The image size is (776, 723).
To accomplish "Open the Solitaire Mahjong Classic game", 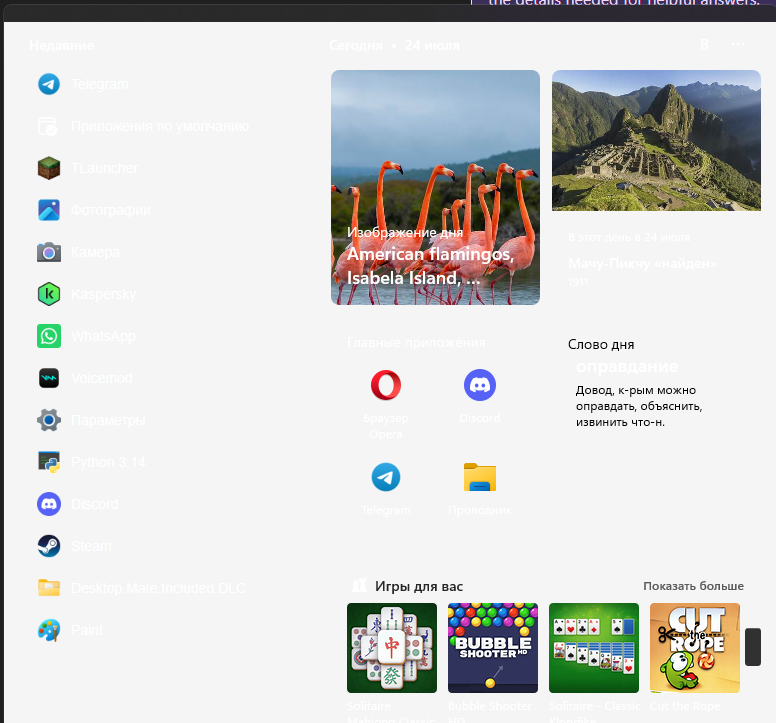I will [x=392, y=648].
